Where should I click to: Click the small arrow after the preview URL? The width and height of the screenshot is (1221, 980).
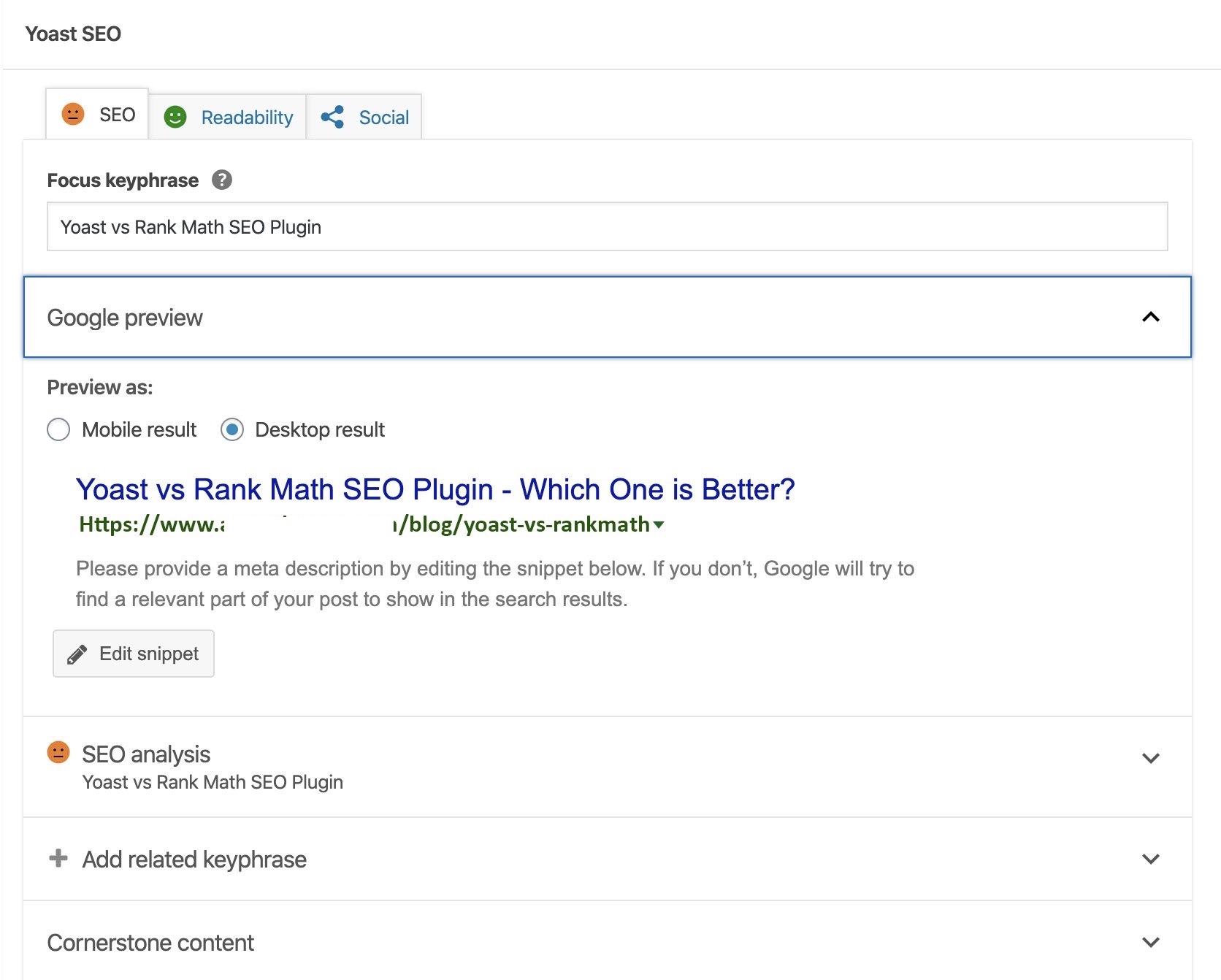(x=659, y=525)
